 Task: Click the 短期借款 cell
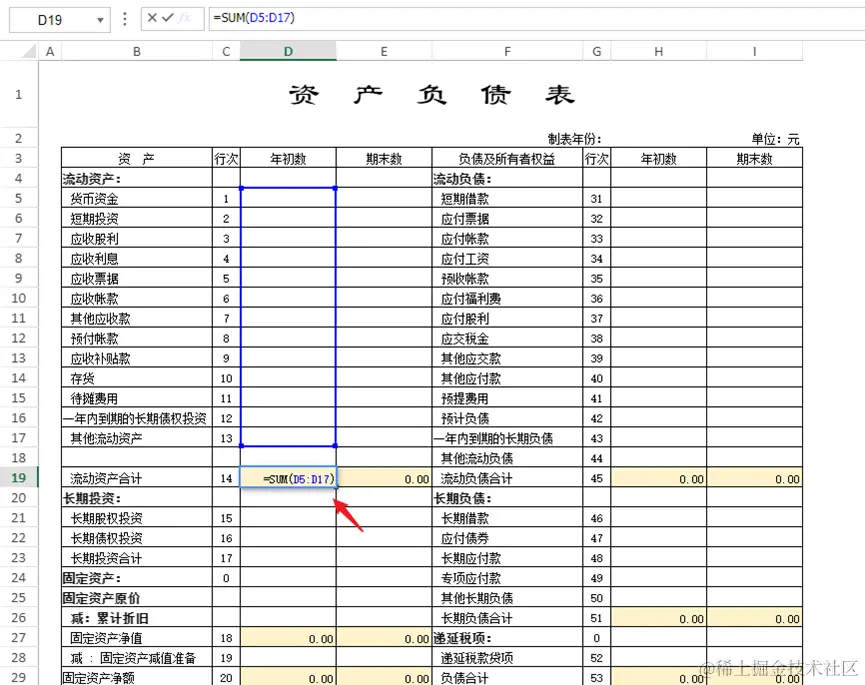coord(508,198)
